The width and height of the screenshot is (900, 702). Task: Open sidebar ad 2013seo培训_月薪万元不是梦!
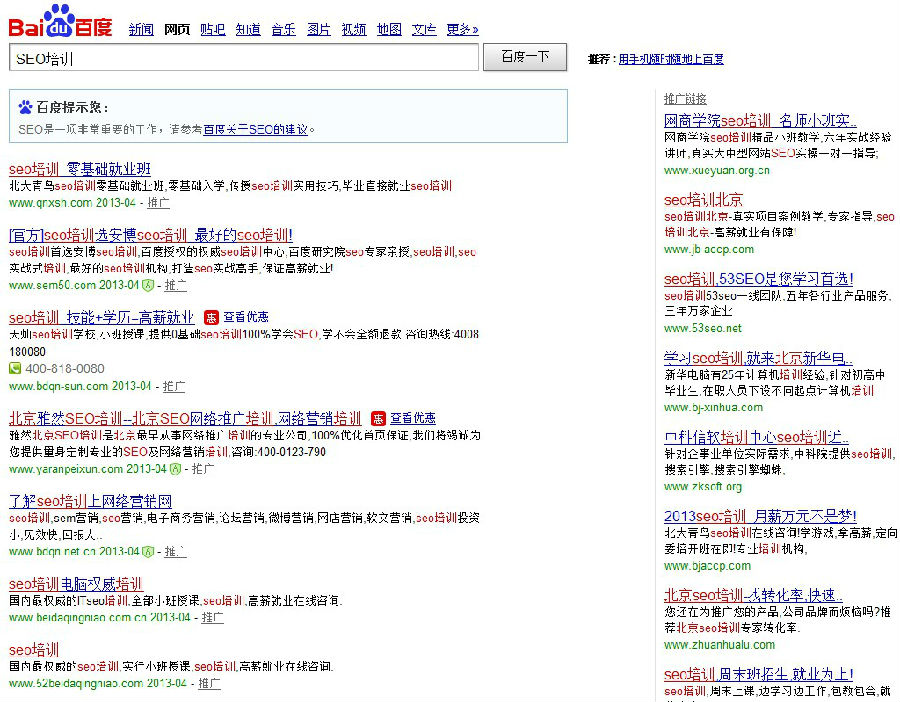tap(761, 516)
